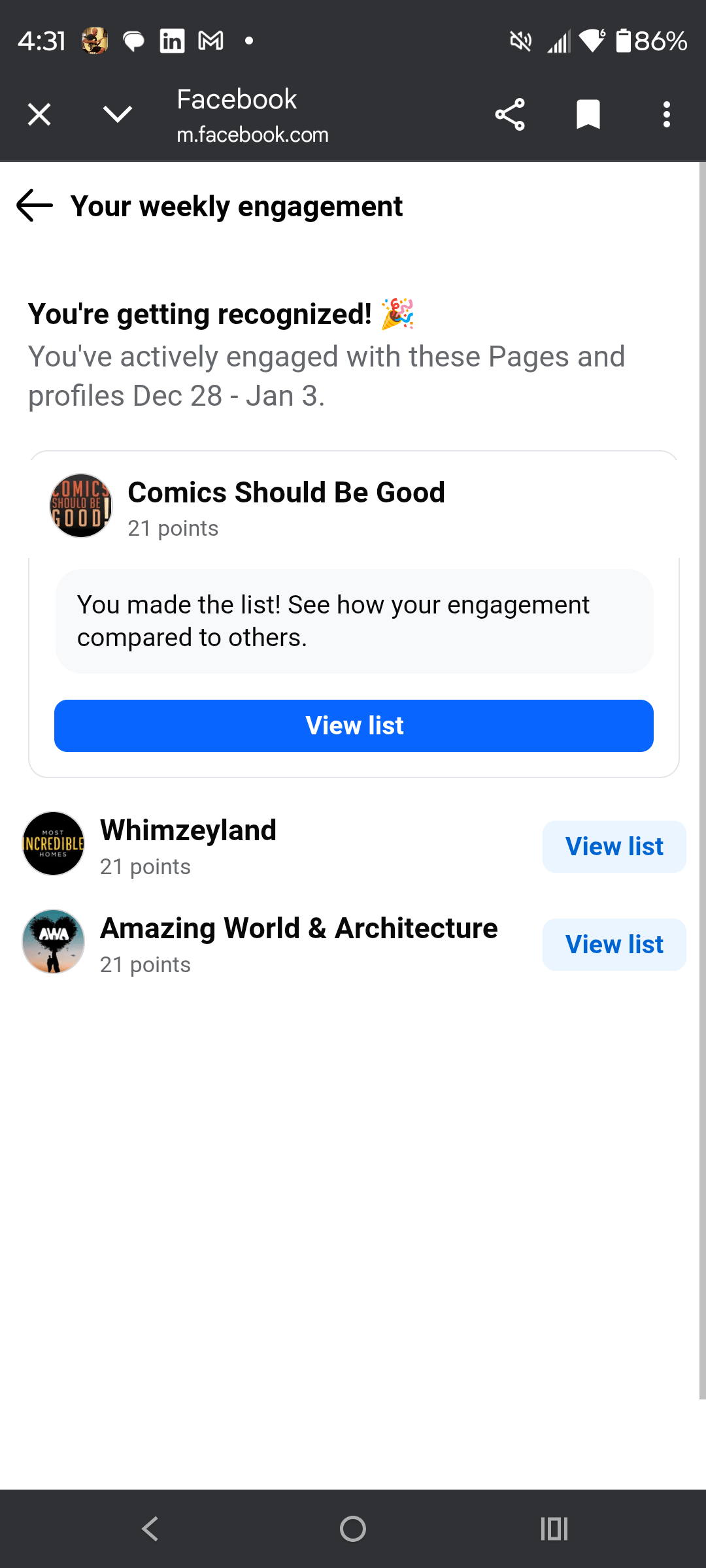
Task: Open Comics Should Be Good page name
Action: (286, 493)
